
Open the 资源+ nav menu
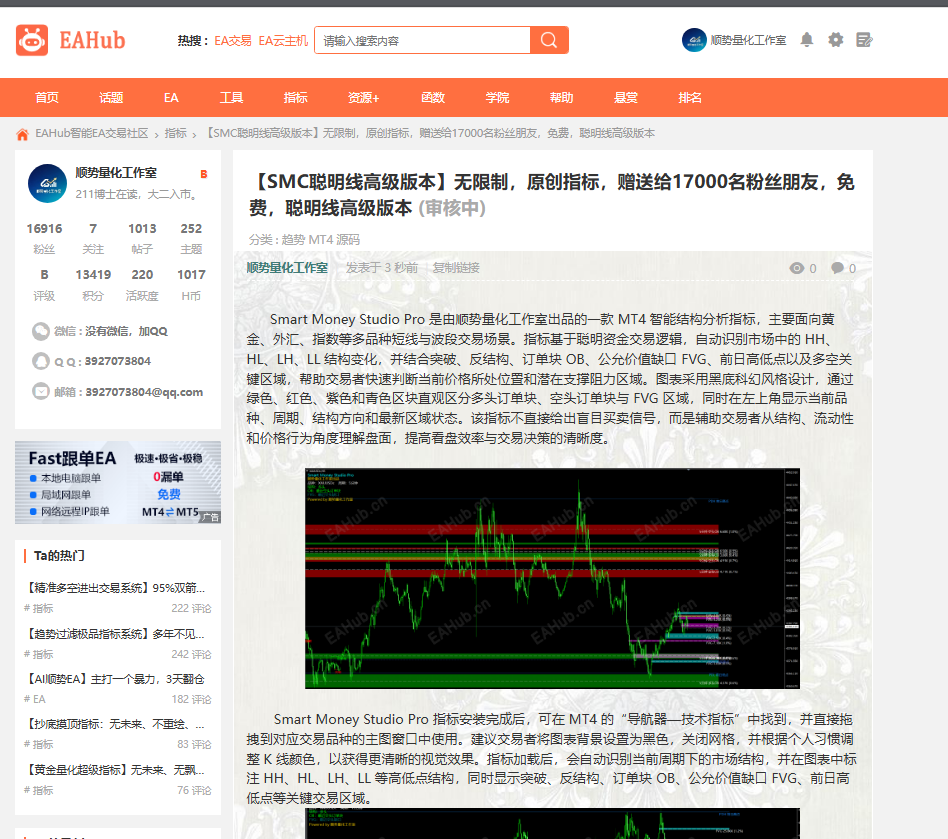pyautogui.click(x=363, y=97)
